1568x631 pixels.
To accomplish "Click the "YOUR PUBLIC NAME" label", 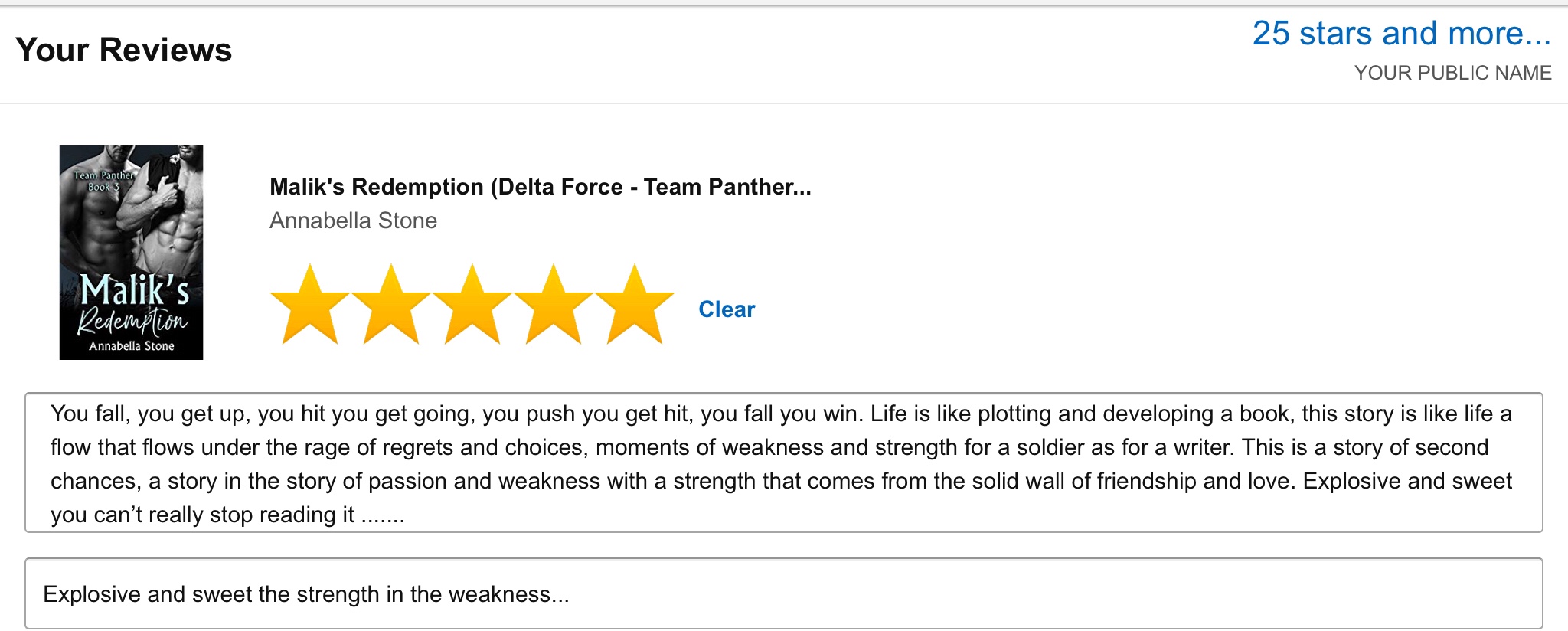I will coord(1452,73).
